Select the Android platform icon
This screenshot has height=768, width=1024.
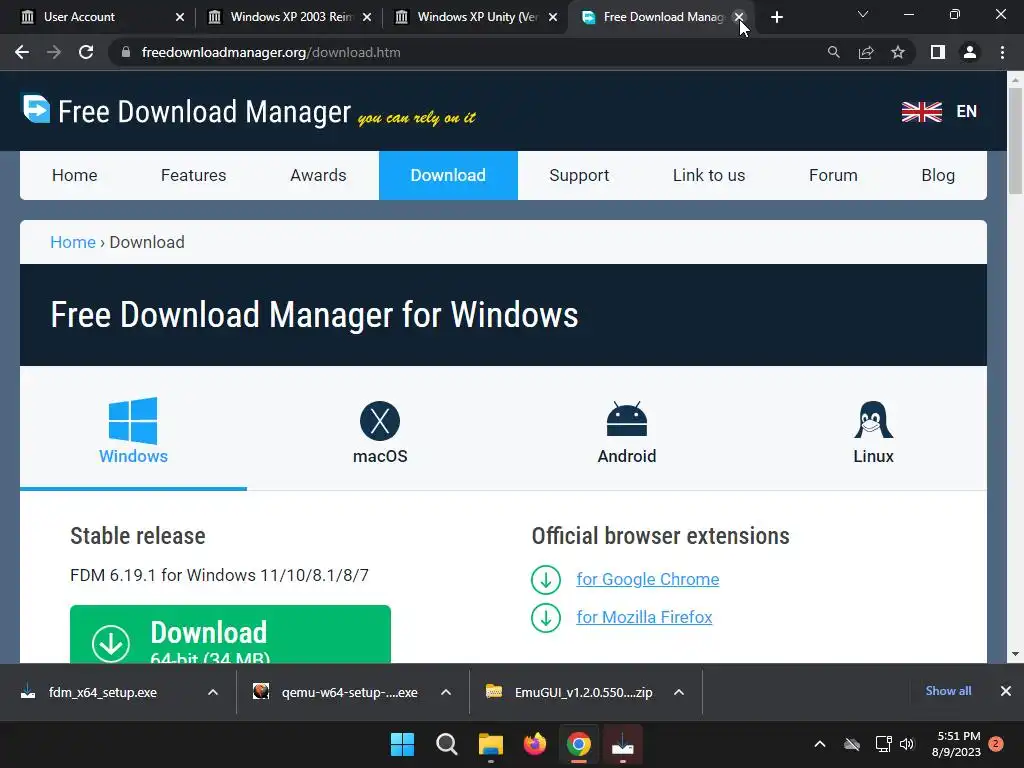click(626, 419)
